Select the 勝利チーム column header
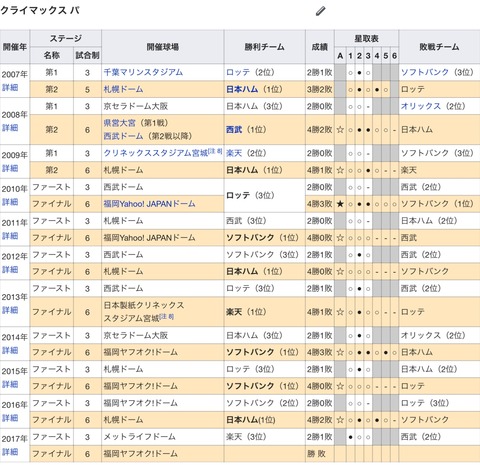This screenshot has width=480, height=465. [265, 47]
